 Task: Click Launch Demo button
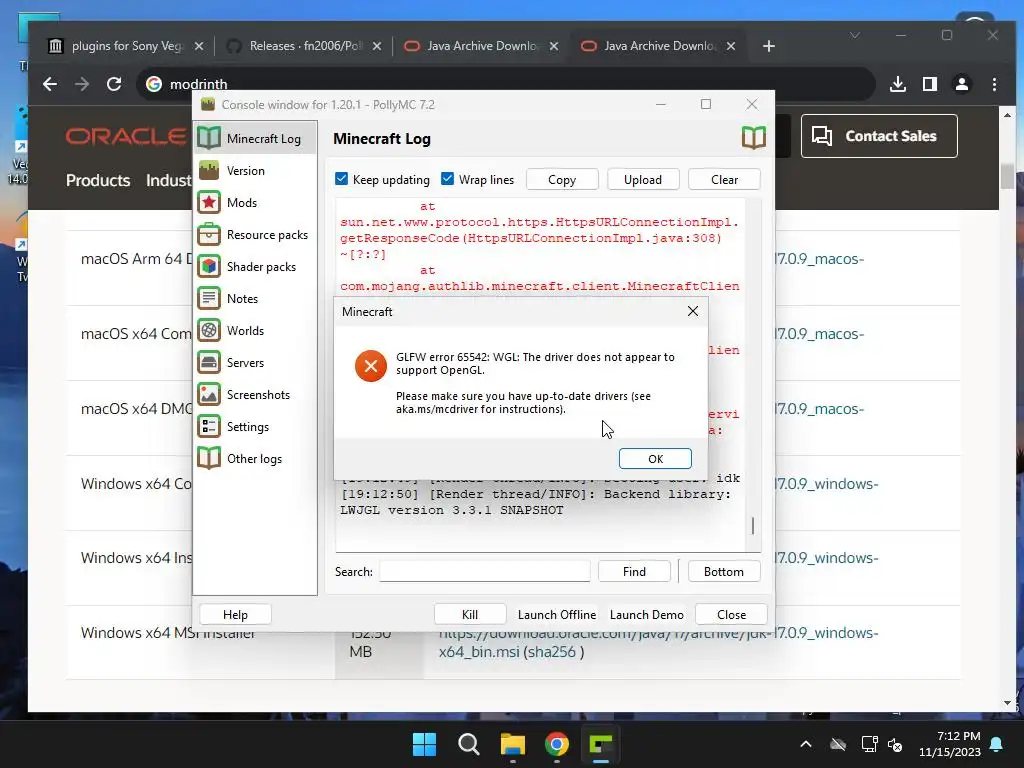tap(647, 615)
